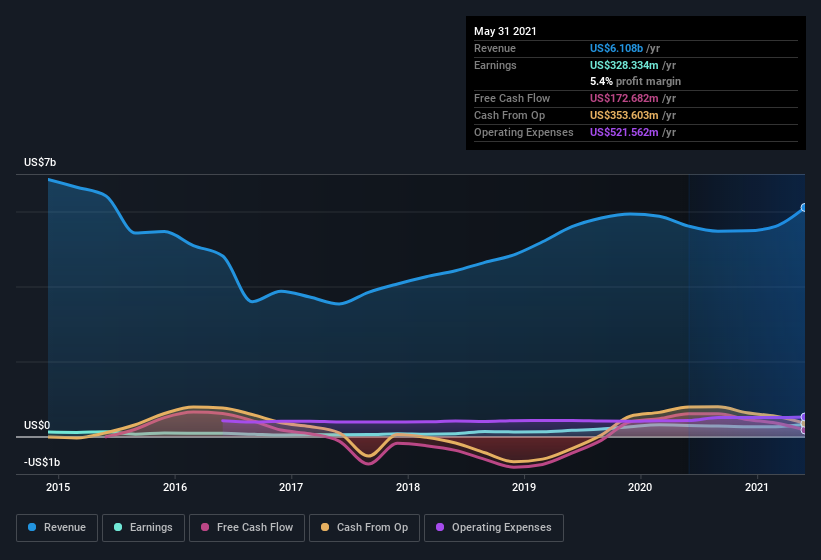Click the US$353.603m cash from op value
The height and width of the screenshot is (560, 821).
tap(624, 115)
